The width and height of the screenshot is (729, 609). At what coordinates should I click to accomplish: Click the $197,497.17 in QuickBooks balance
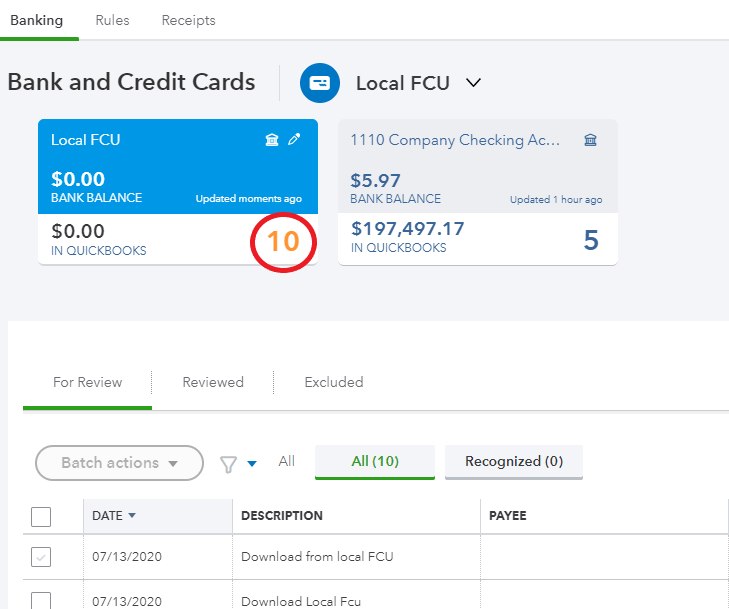tap(407, 228)
